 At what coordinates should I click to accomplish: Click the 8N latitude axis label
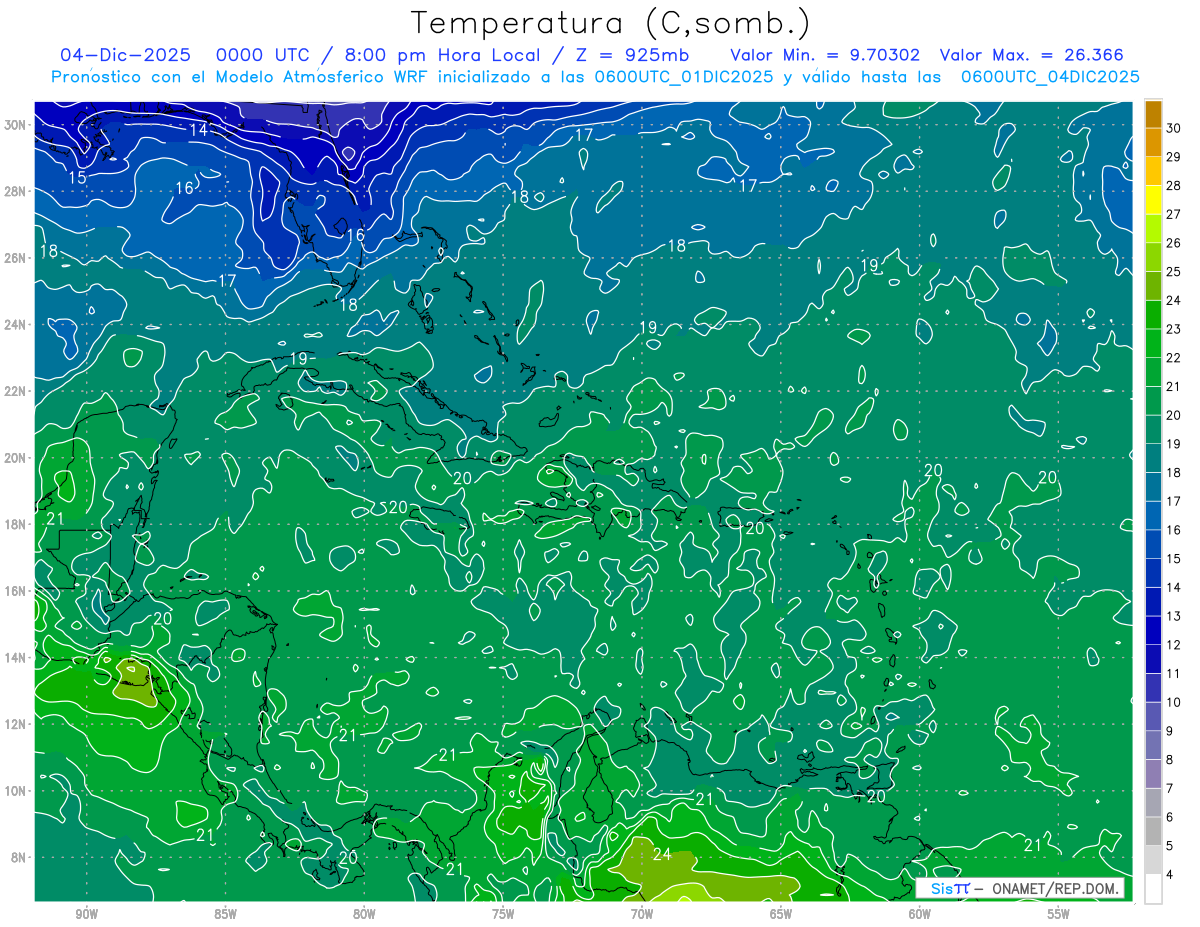(20, 857)
